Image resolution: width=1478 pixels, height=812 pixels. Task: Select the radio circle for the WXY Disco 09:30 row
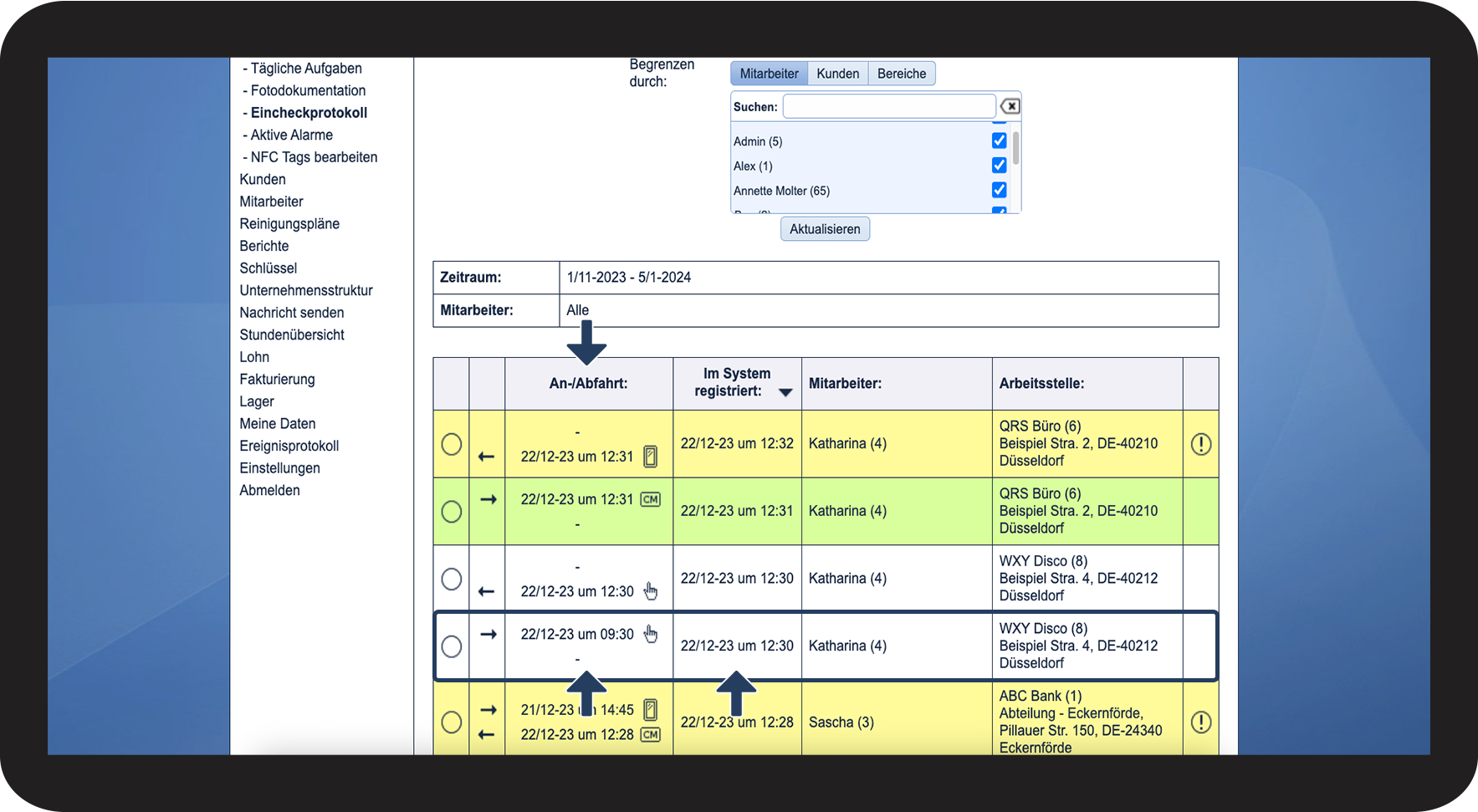click(452, 646)
